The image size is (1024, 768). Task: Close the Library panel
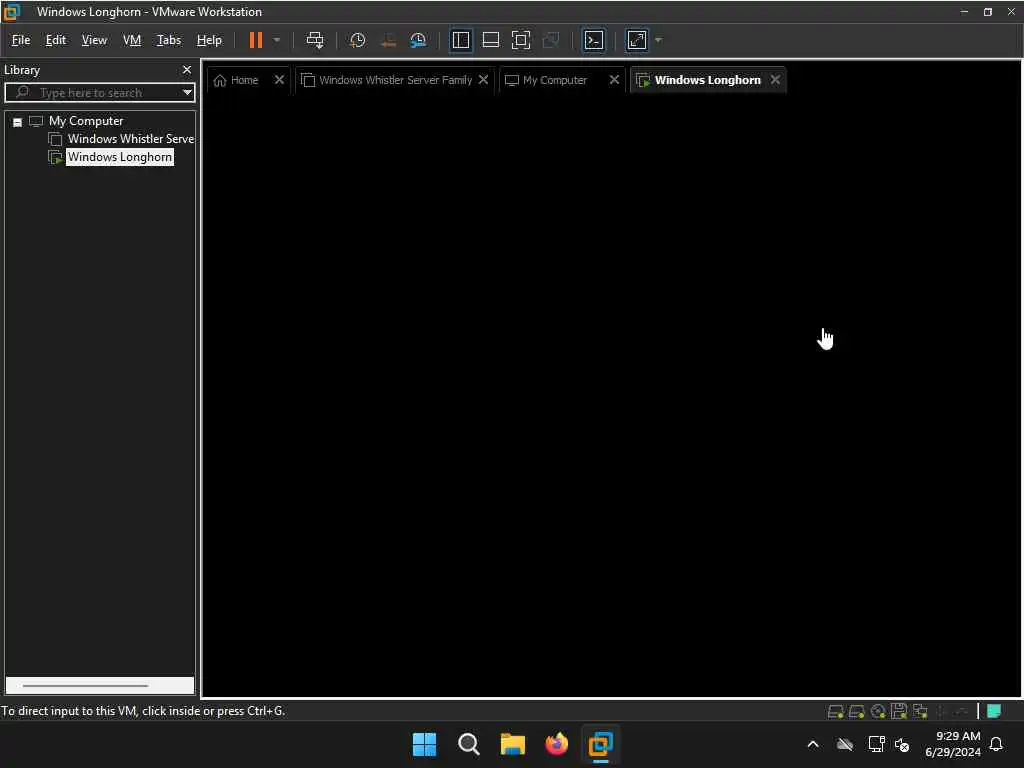tap(187, 70)
